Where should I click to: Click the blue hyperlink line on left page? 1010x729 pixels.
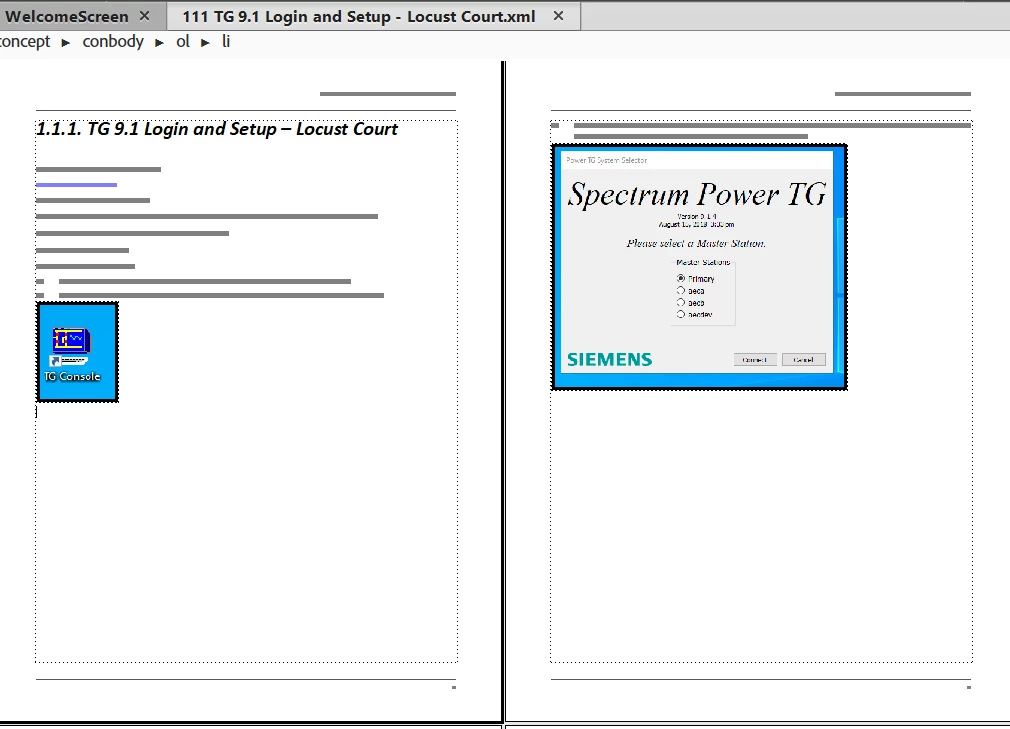(76, 185)
